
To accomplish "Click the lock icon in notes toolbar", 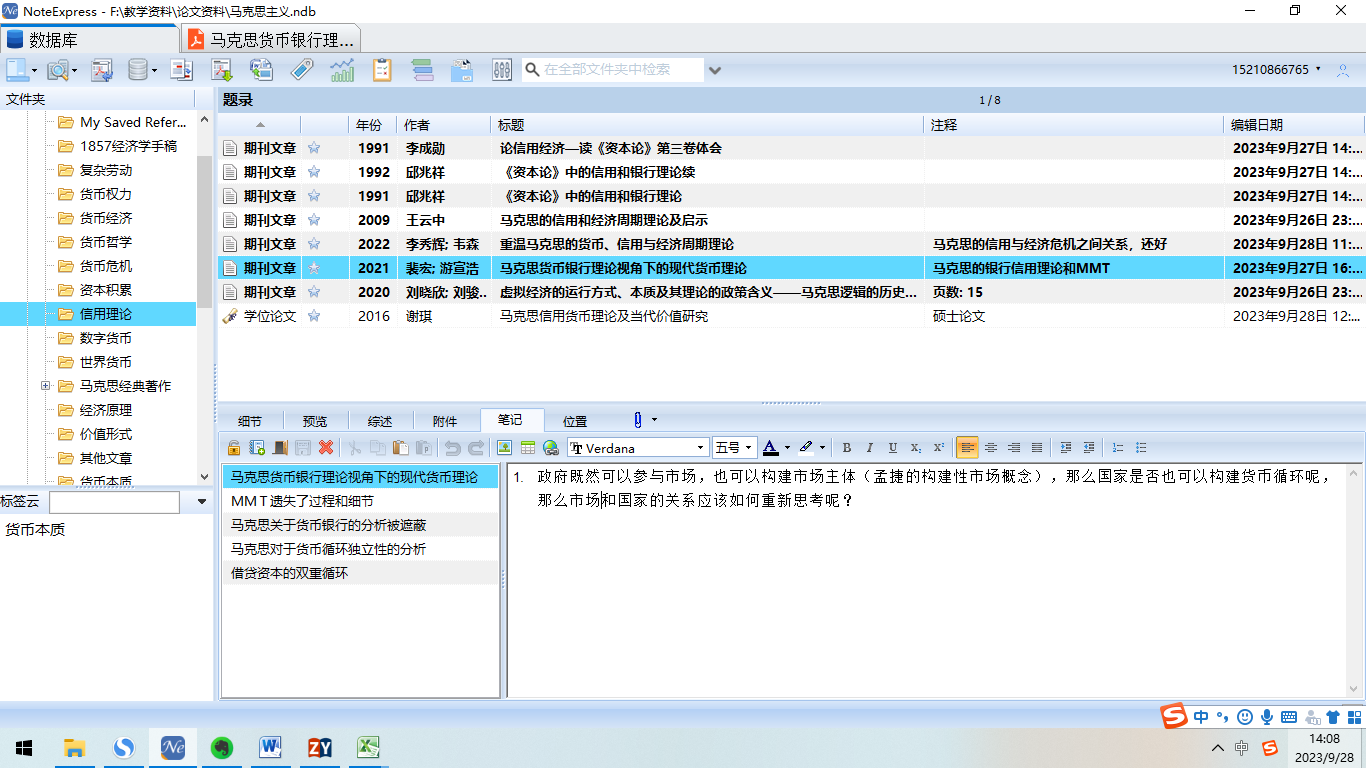I will coord(233,448).
